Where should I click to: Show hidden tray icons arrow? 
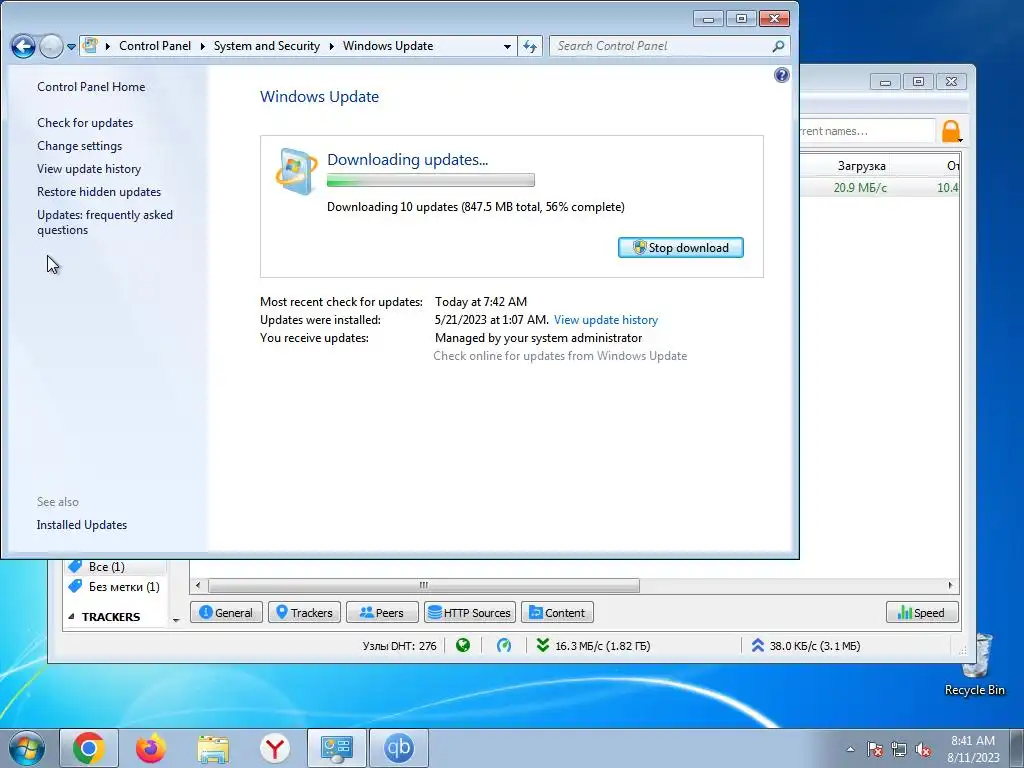850,749
